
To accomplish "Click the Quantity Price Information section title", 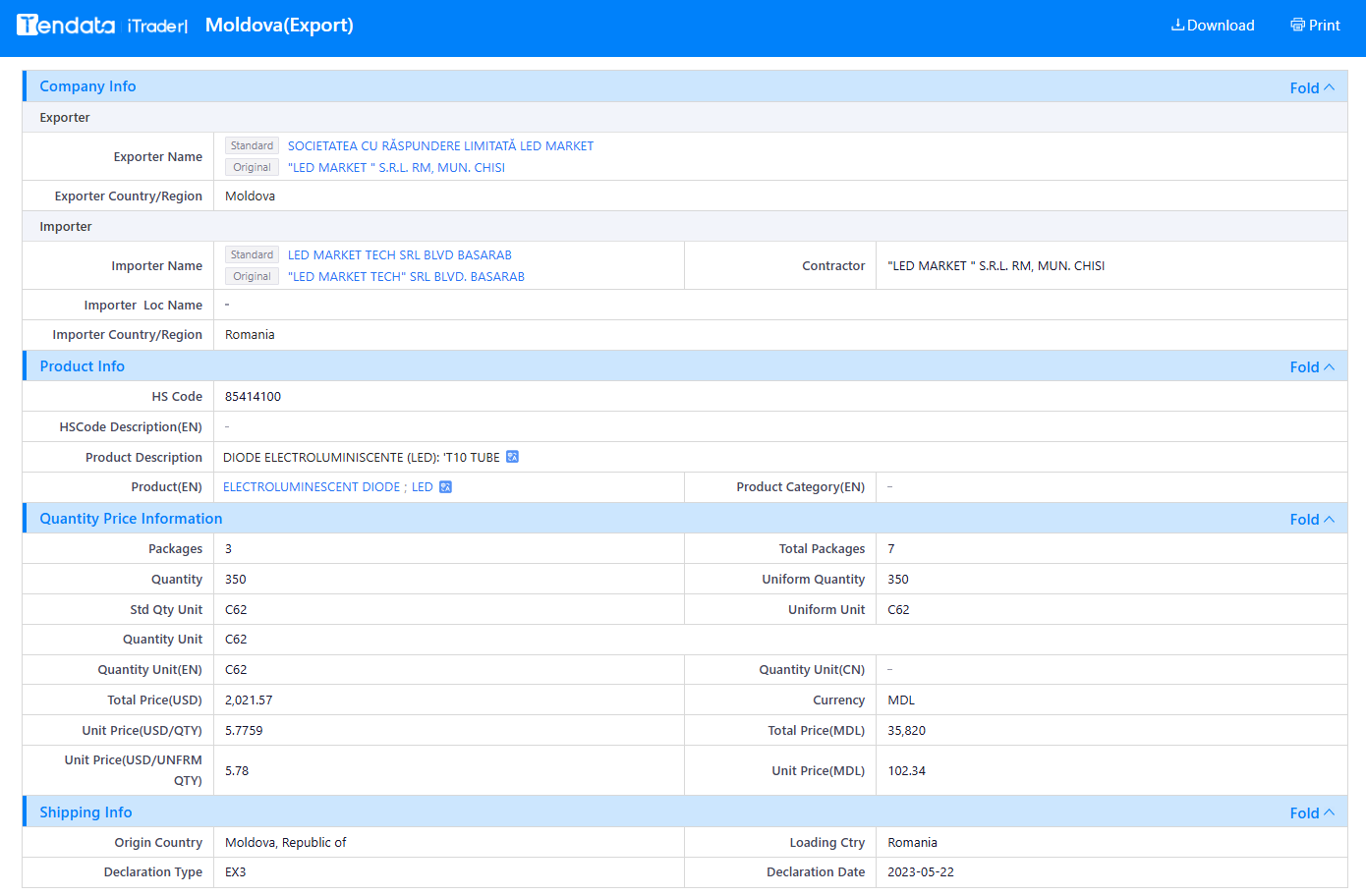I will point(131,518).
